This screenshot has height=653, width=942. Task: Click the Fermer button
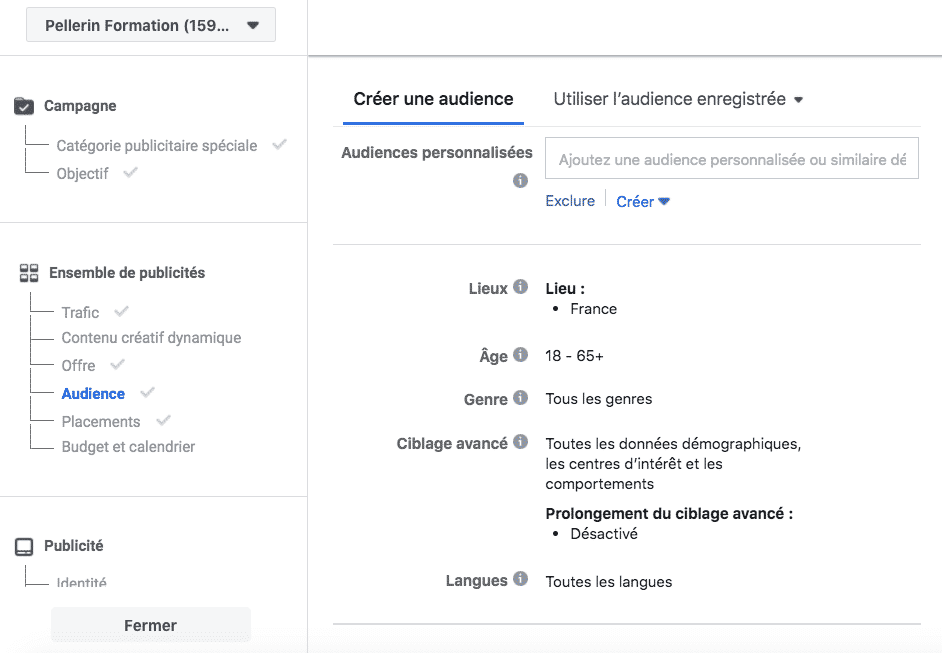point(151,625)
